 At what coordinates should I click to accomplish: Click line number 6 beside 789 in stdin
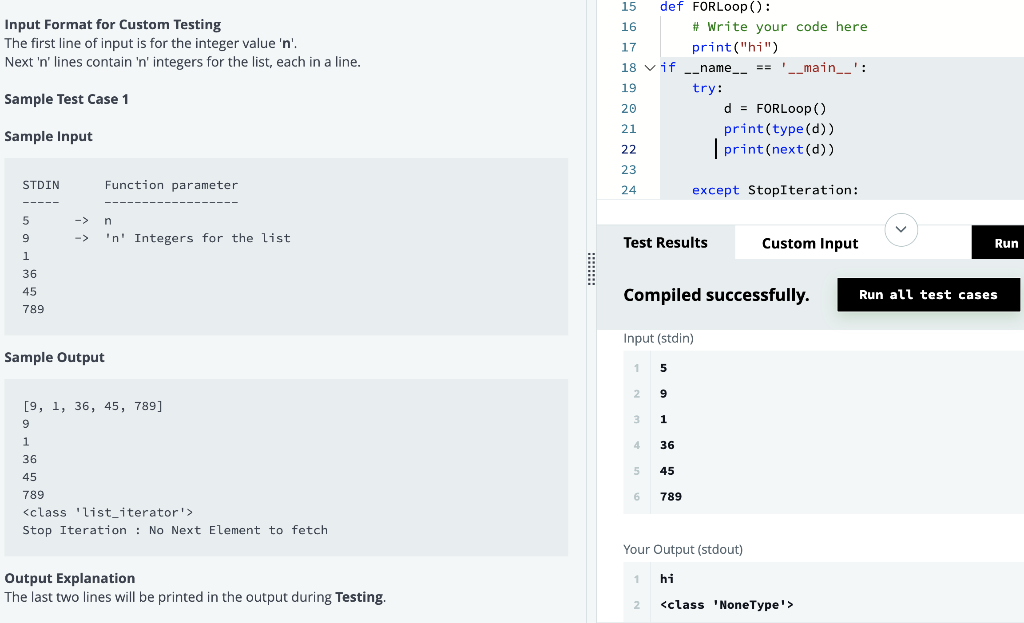[x=637, y=496]
